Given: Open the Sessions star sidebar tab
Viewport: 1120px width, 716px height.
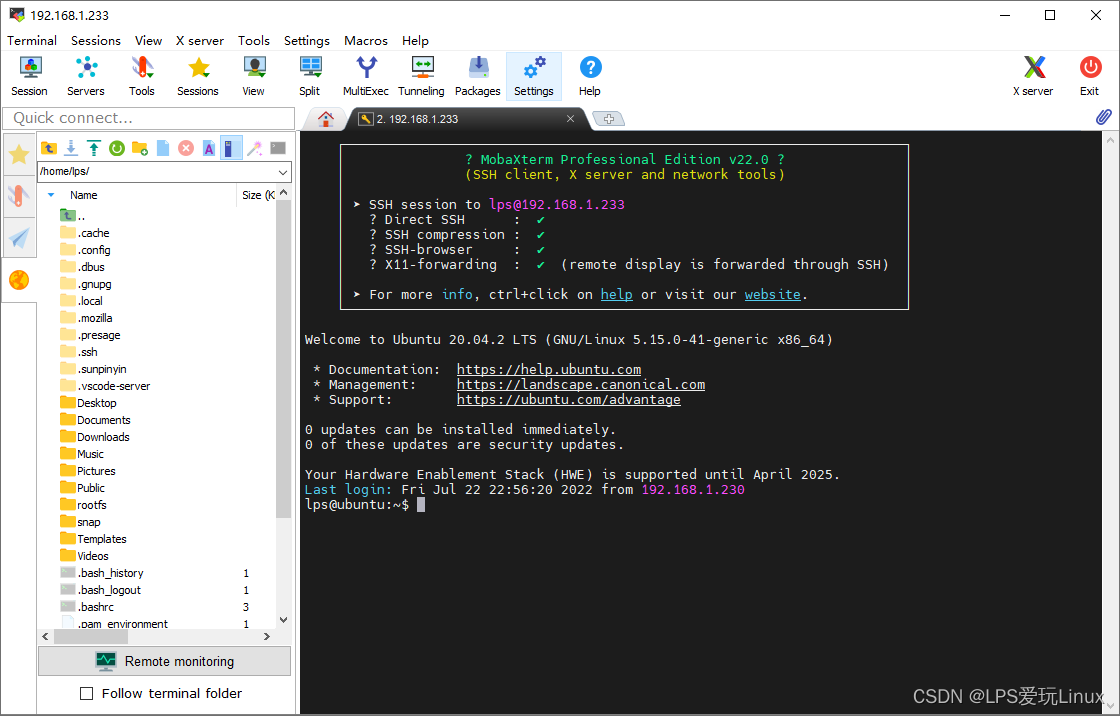Looking at the screenshot, I should pos(19,154).
